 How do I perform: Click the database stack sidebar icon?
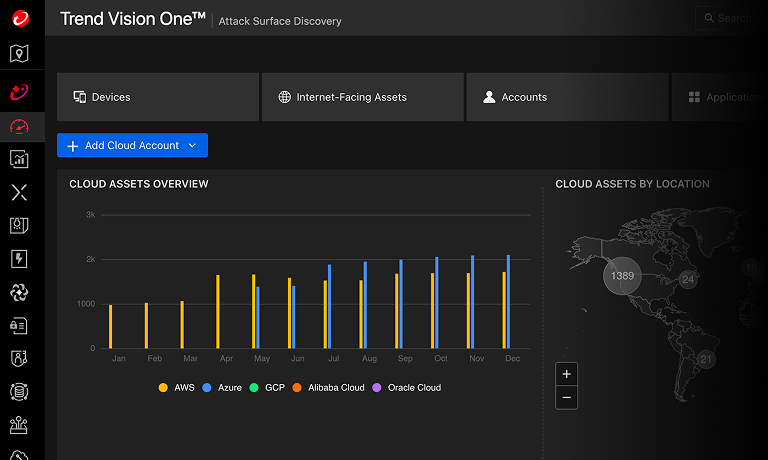(x=19, y=391)
